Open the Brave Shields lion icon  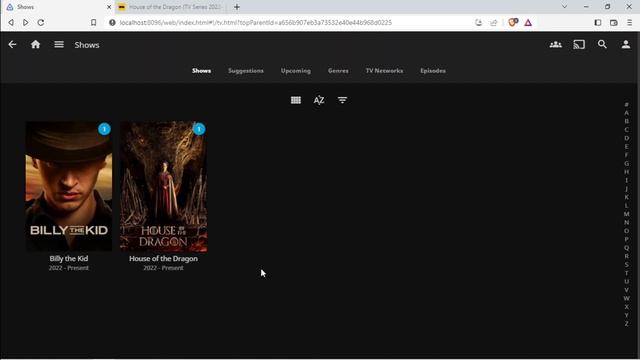513,22
